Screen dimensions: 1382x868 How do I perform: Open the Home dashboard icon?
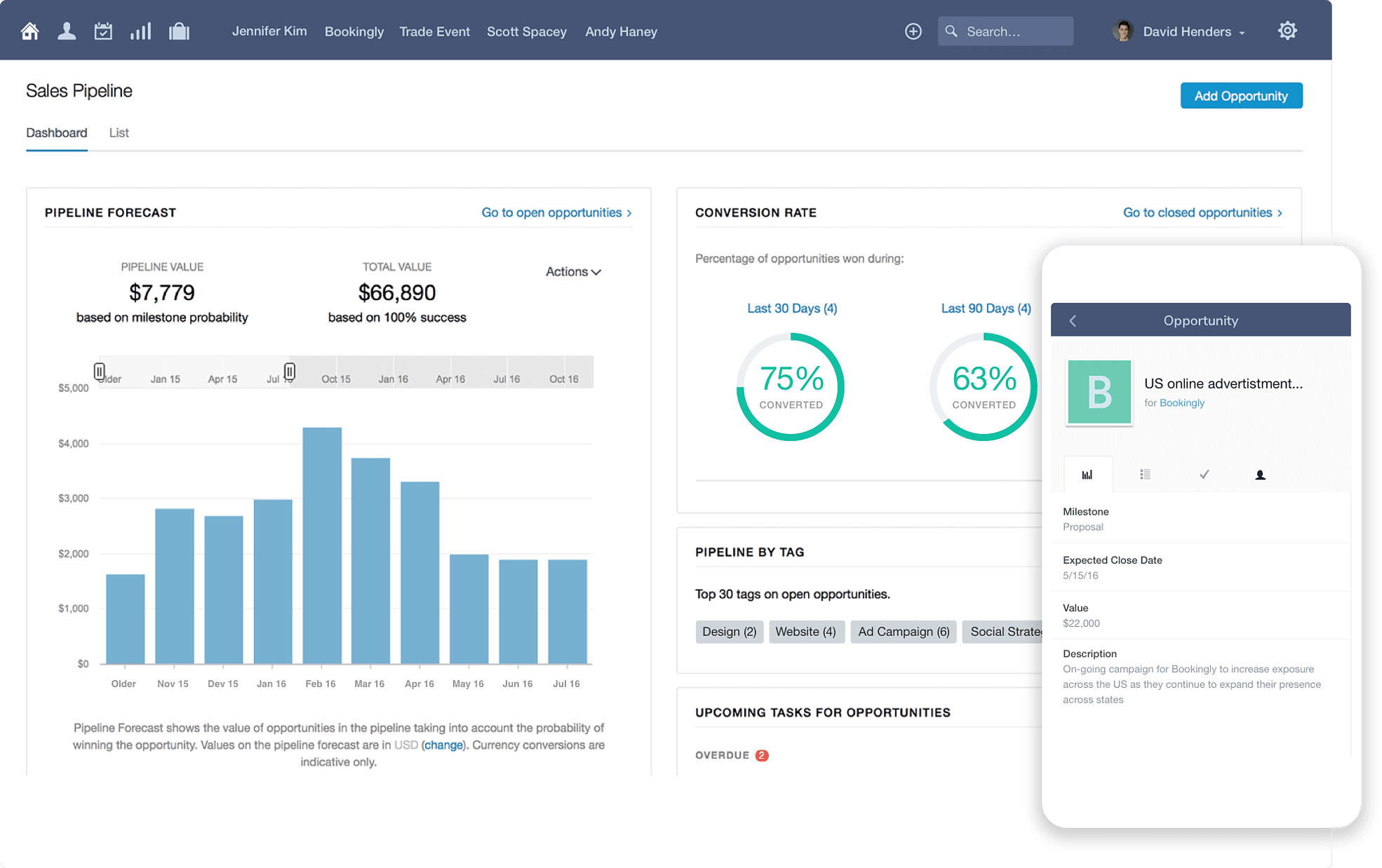[29, 30]
